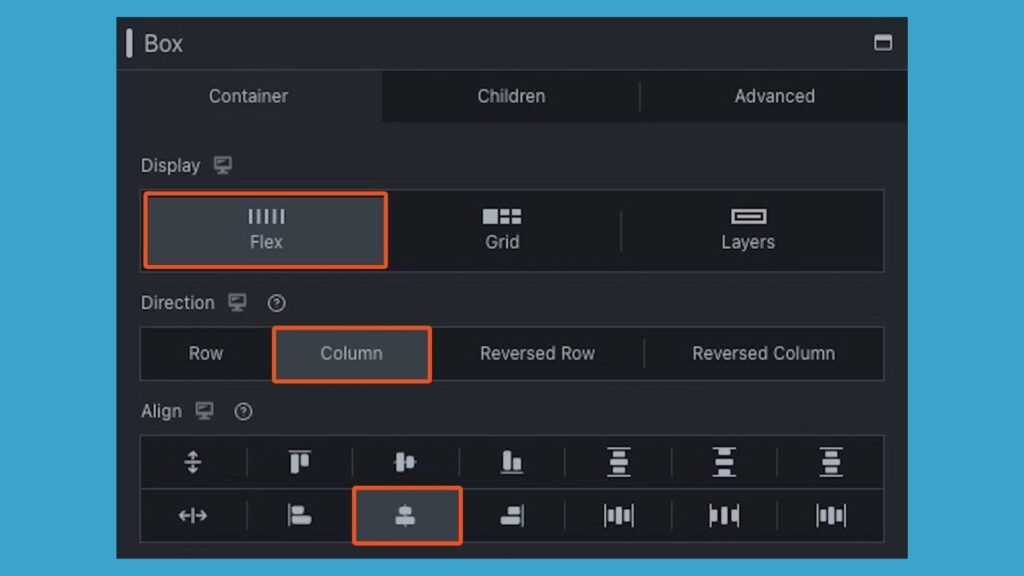Set direction to Column
The image size is (1024, 576).
tap(351, 354)
